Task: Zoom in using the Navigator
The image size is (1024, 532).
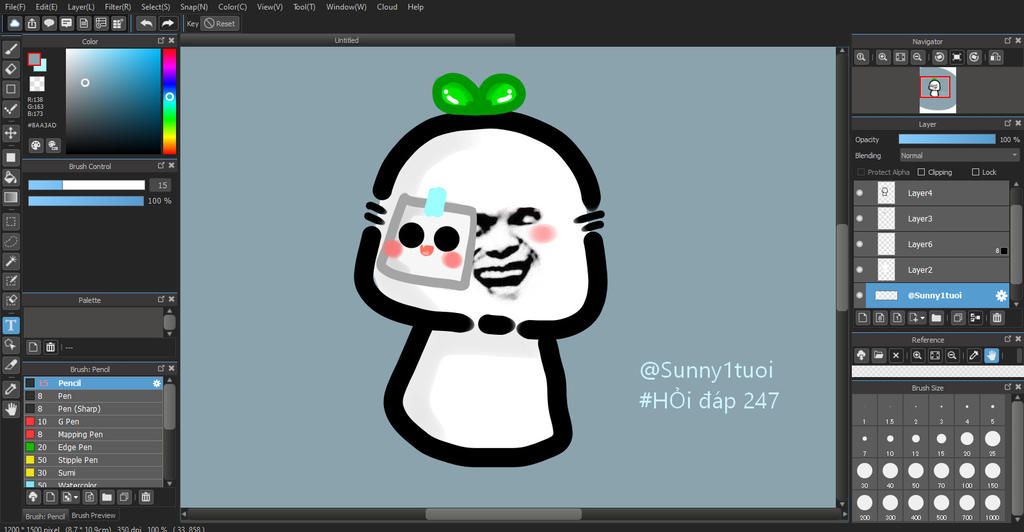Action: click(x=883, y=57)
